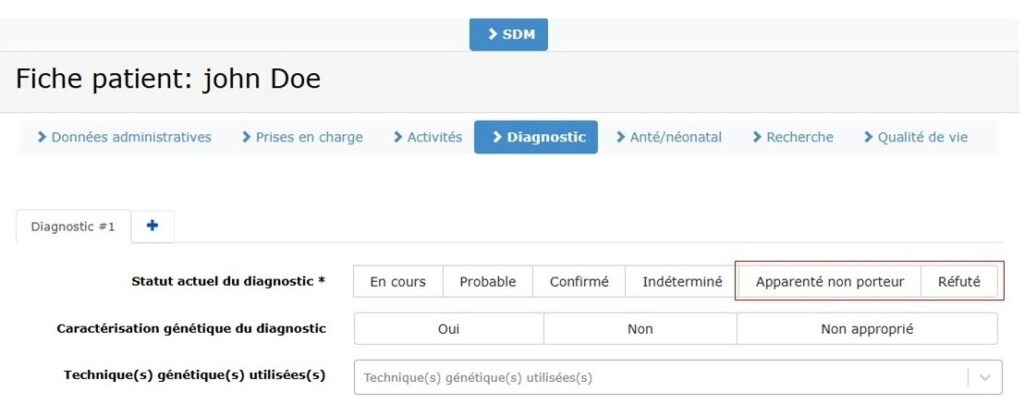Pick Non for genetic characterization
This screenshot has width=1024, height=417.
640,329
